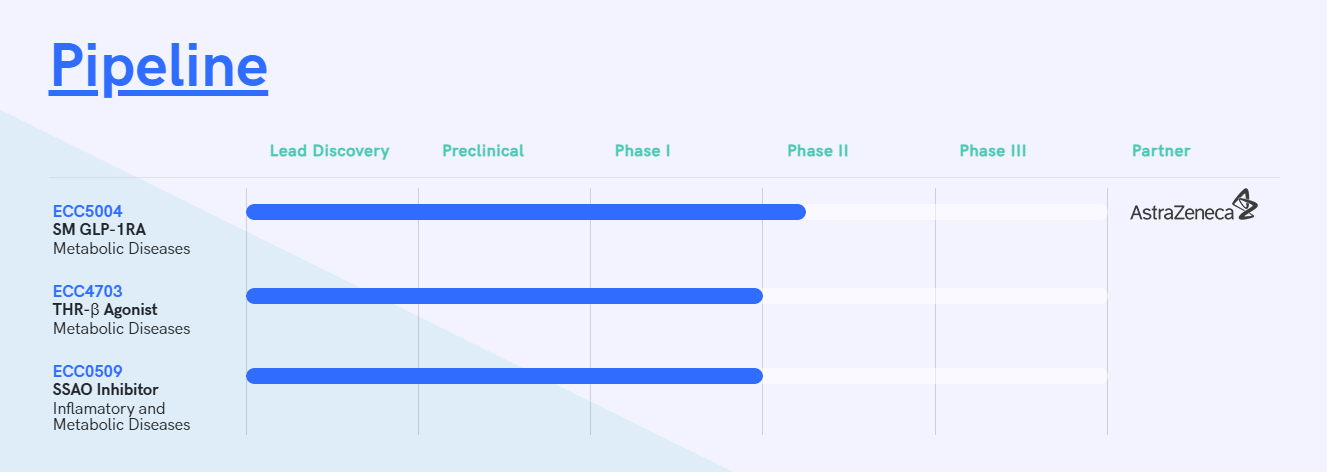The width and height of the screenshot is (1327, 472).
Task: Click the ECC0509 blue progress bar
Action: 504,376
